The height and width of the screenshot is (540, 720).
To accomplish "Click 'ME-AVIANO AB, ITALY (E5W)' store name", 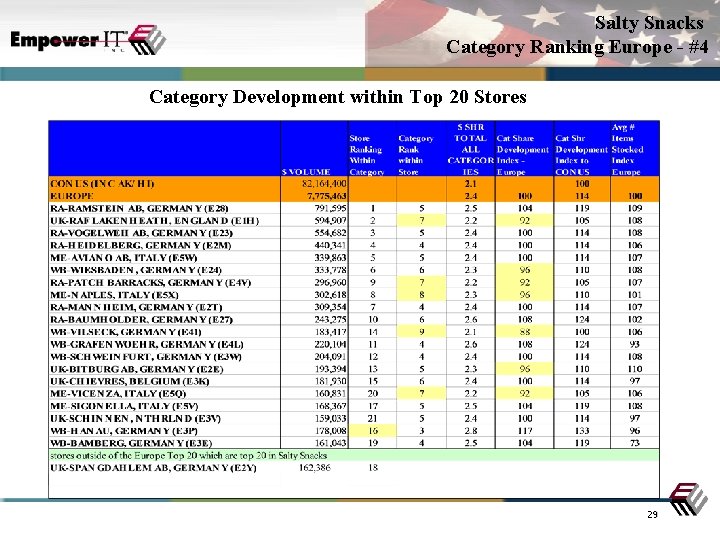I will (124, 258).
